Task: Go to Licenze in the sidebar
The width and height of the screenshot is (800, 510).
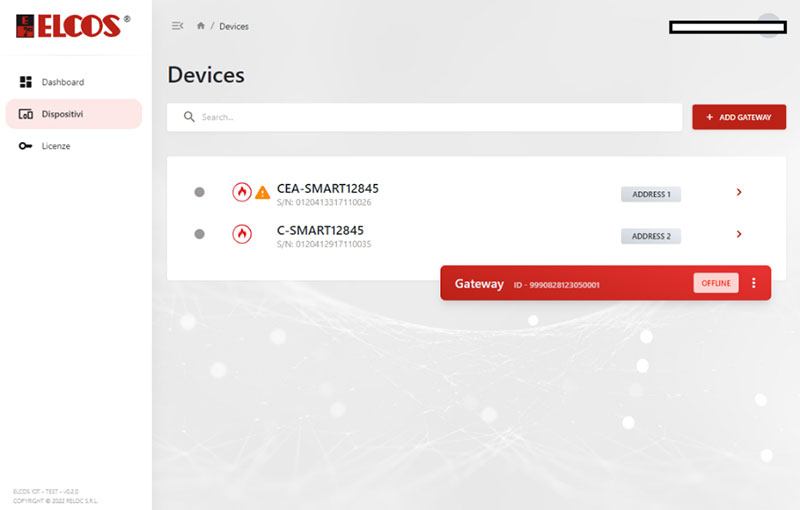Action: pyautogui.click(x=55, y=146)
